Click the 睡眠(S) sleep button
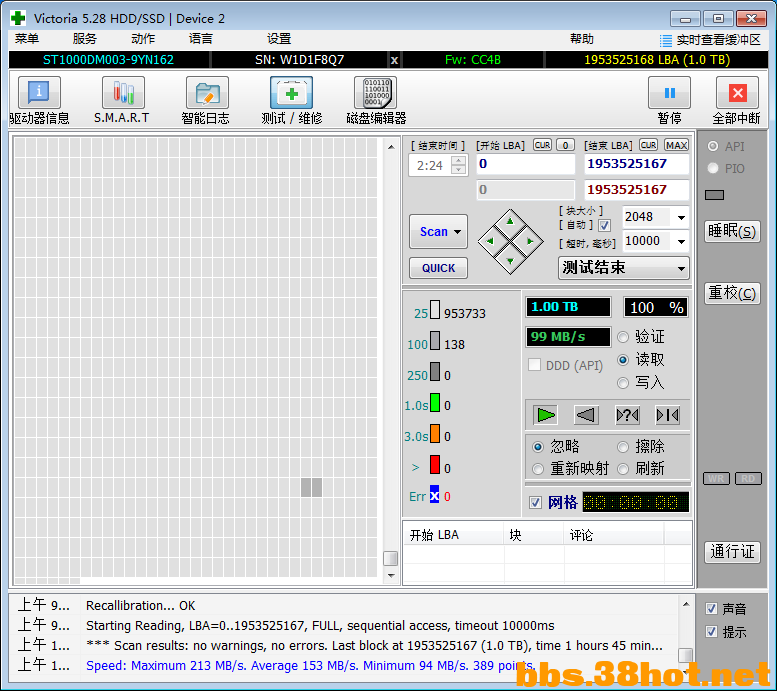Viewport: 777px width, 691px height. point(732,231)
